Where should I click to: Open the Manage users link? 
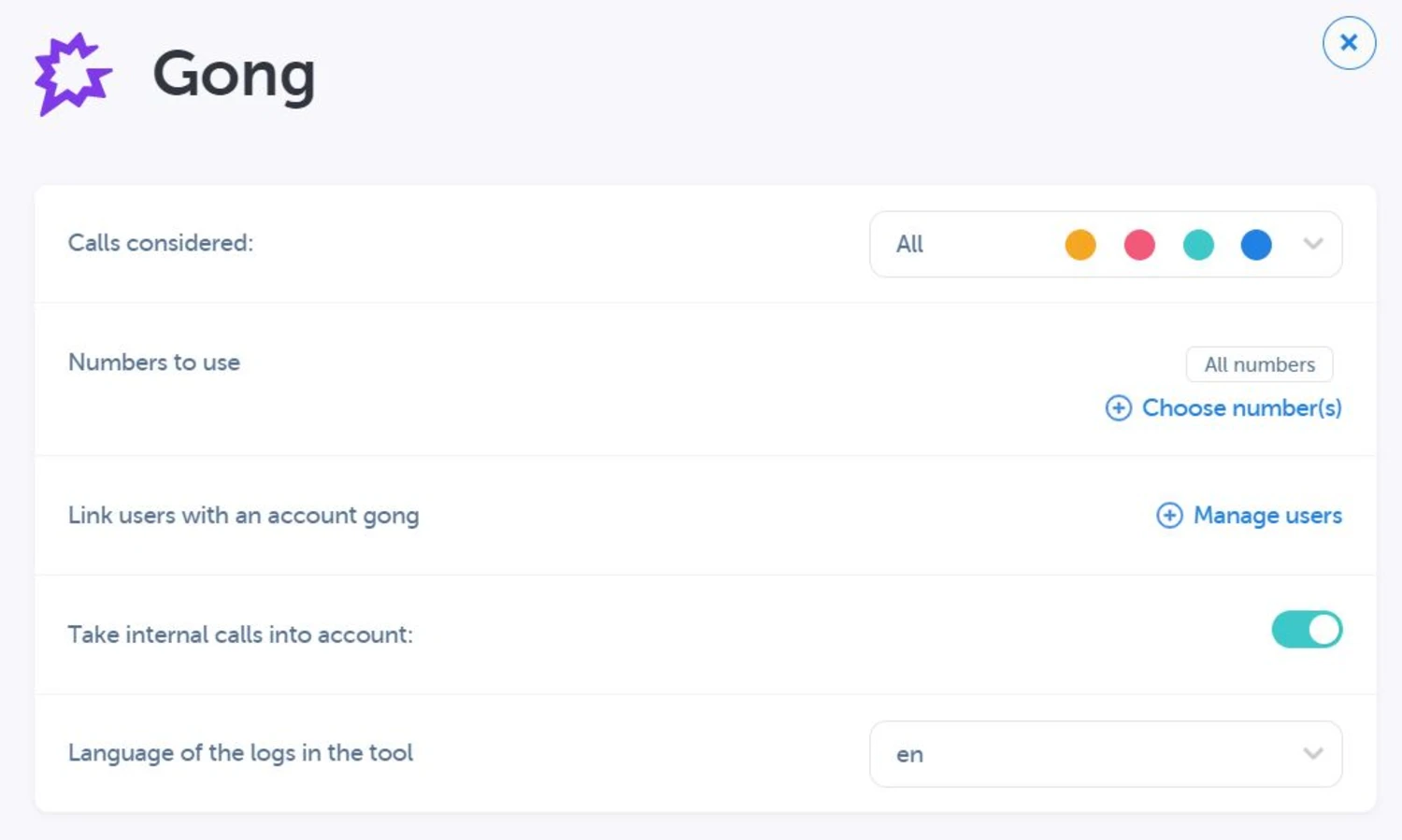pyautogui.click(x=1267, y=516)
